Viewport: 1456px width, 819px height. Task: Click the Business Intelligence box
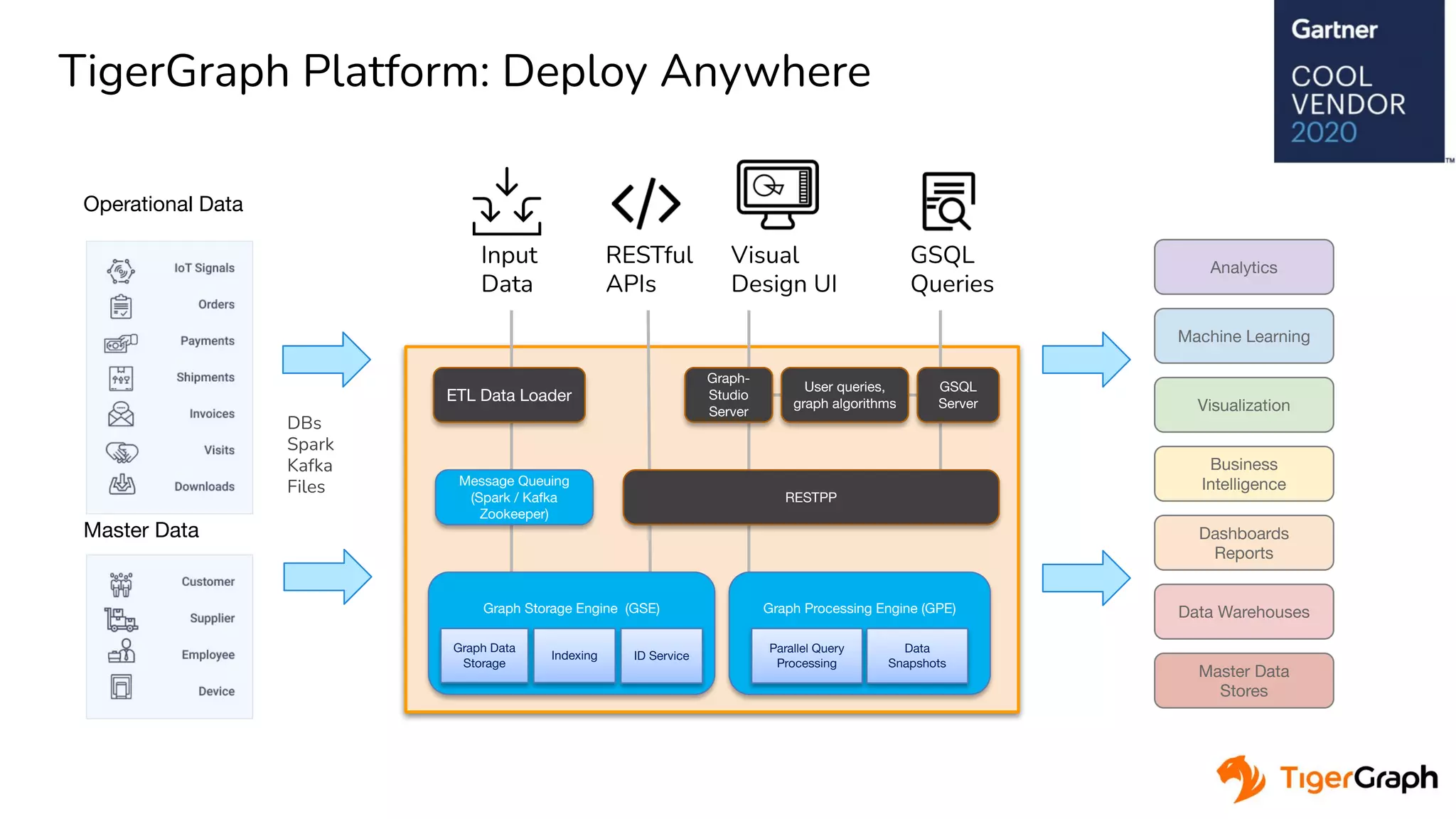[x=1243, y=474]
